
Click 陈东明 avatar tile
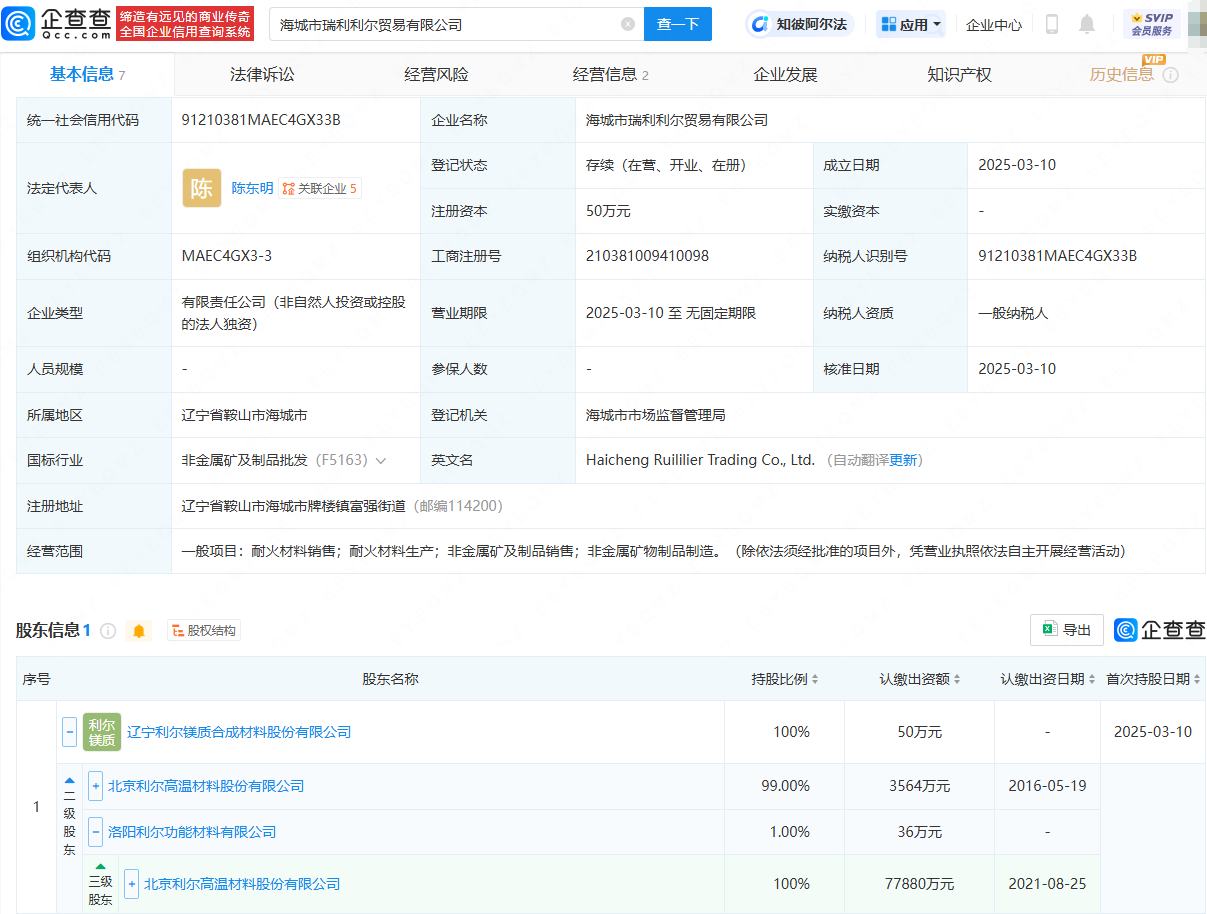point(202,188)
